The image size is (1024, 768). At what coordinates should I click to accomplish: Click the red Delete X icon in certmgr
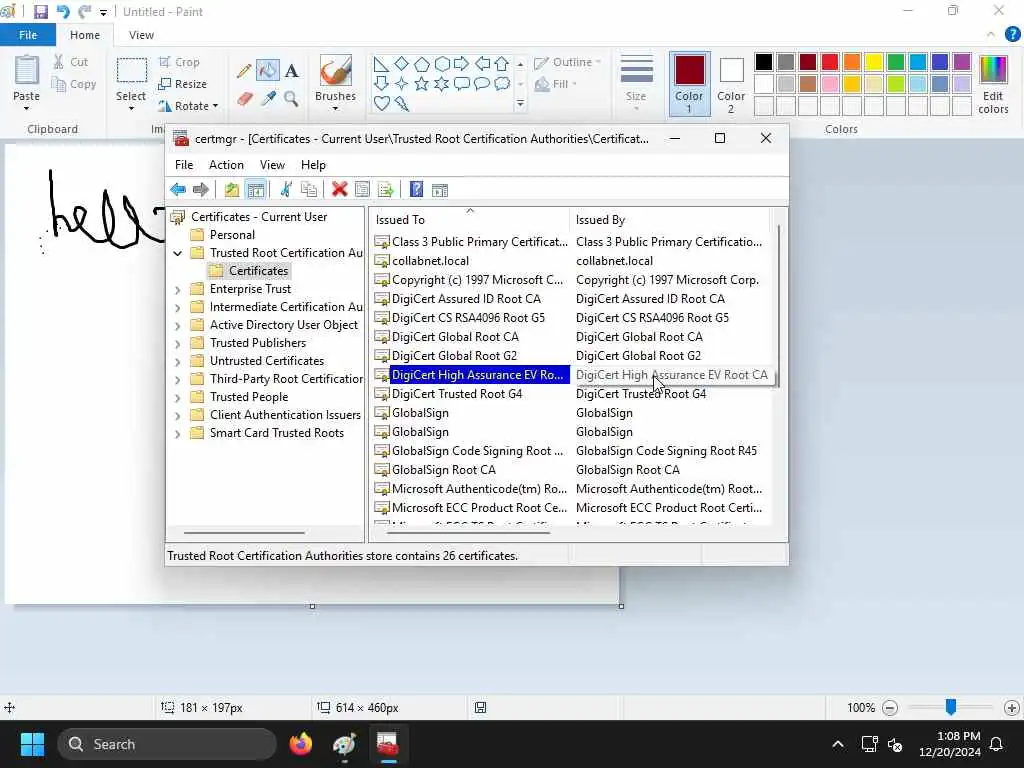[339, 190]
